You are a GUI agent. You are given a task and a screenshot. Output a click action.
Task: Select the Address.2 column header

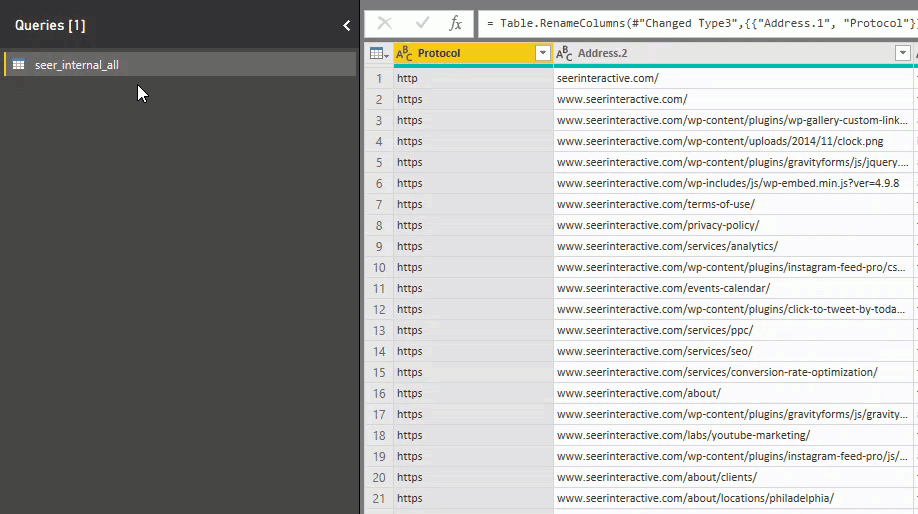720,53
